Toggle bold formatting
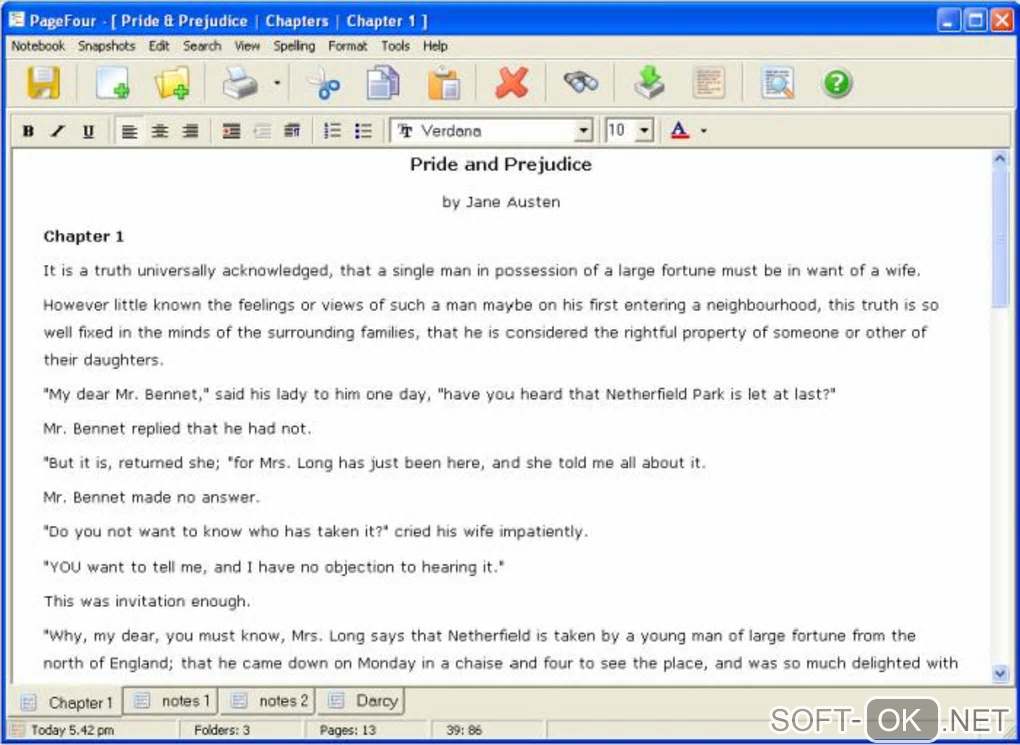The width and height of the screenshot is (1020, 745). tap(28, 131)
